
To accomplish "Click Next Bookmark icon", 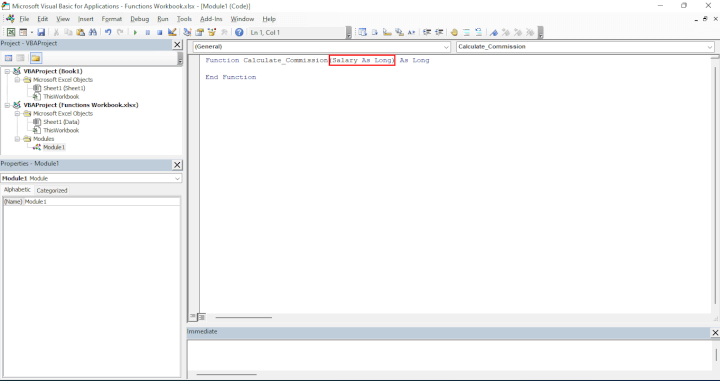I will pos(506,32).
